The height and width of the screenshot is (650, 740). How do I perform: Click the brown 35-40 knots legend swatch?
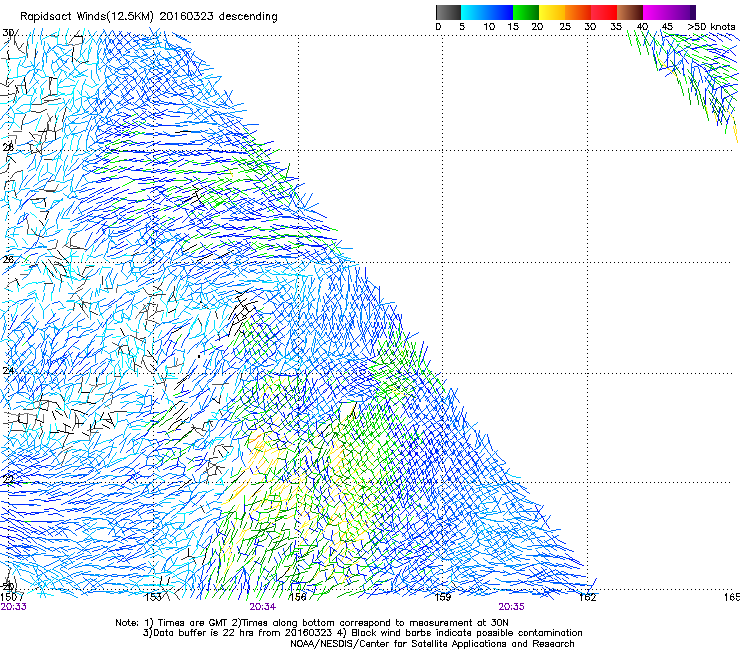pos(630,12)
